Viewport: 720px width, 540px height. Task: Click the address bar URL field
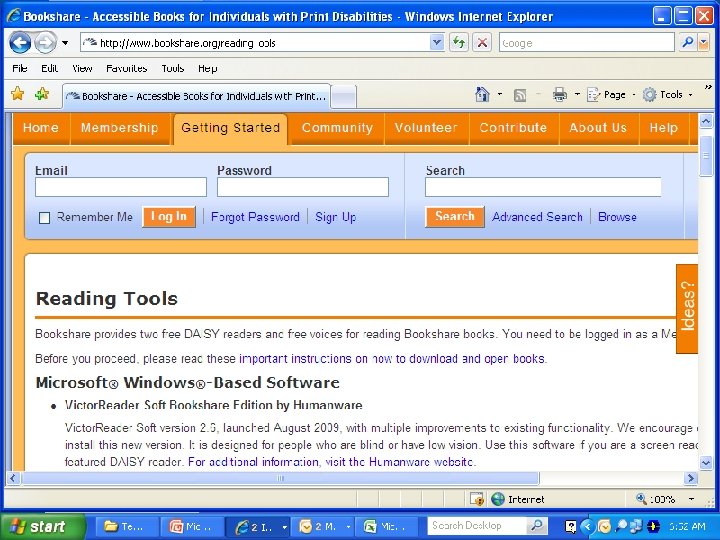click(255, 43)
